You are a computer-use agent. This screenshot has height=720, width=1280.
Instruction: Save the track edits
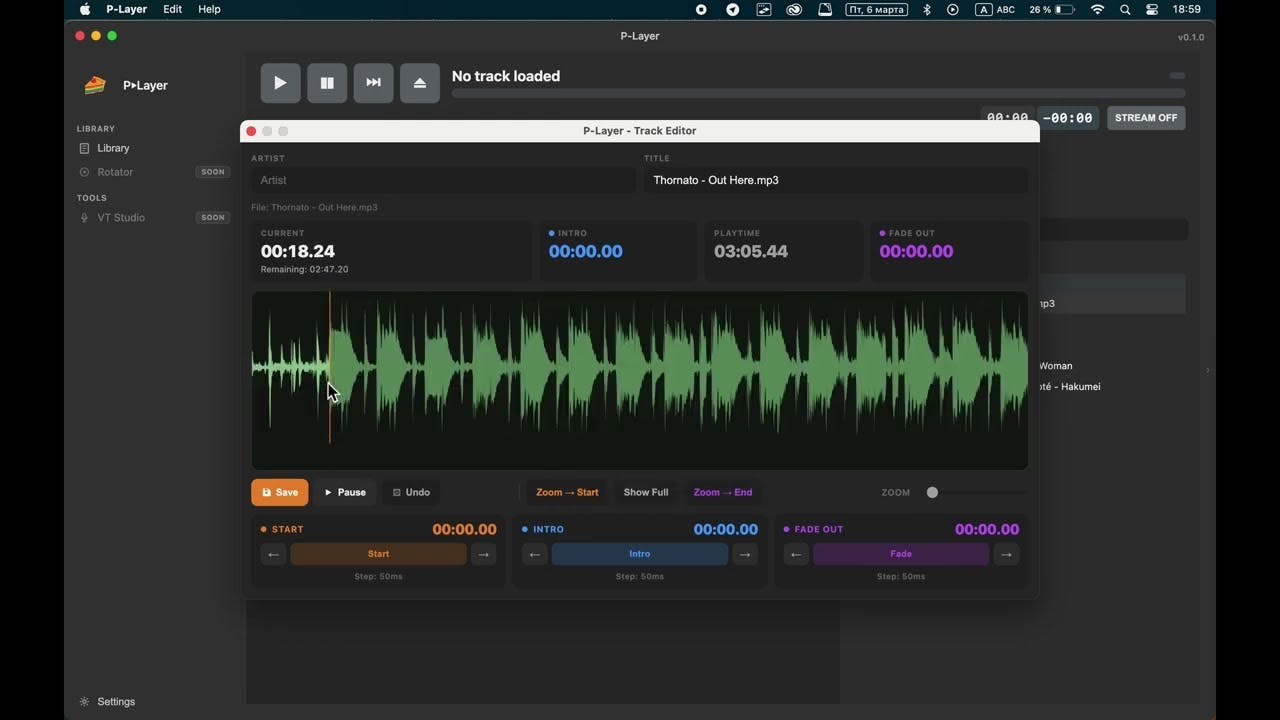click(280, 492)
